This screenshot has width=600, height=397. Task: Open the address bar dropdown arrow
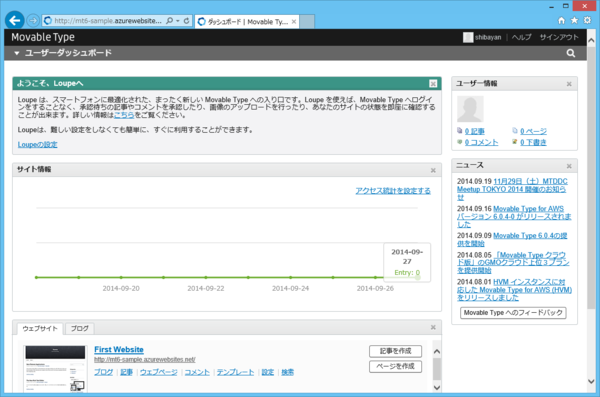pyautogui.click(x=178, y=21)
